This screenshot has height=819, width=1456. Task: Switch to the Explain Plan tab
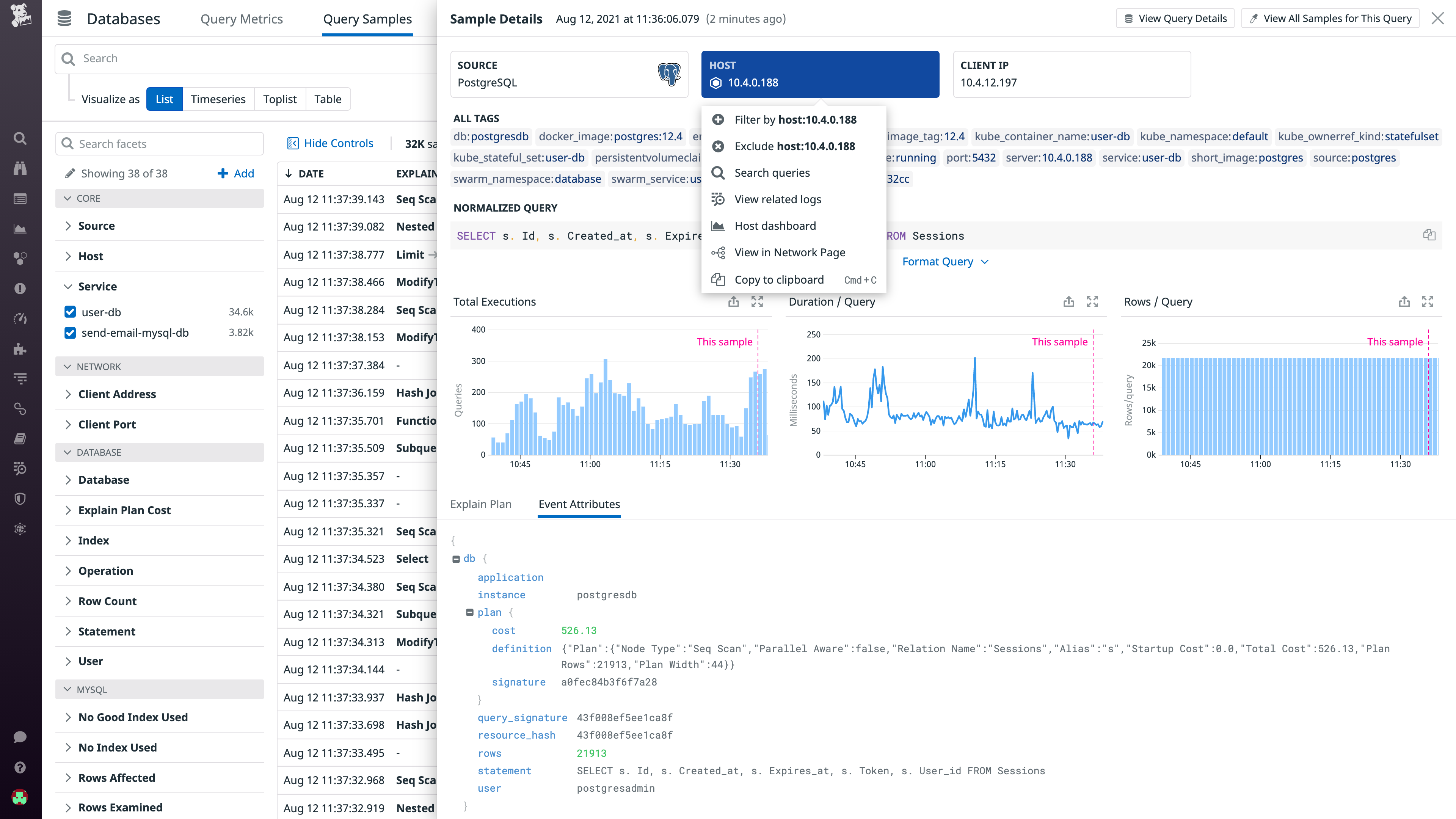pos(481,504)
